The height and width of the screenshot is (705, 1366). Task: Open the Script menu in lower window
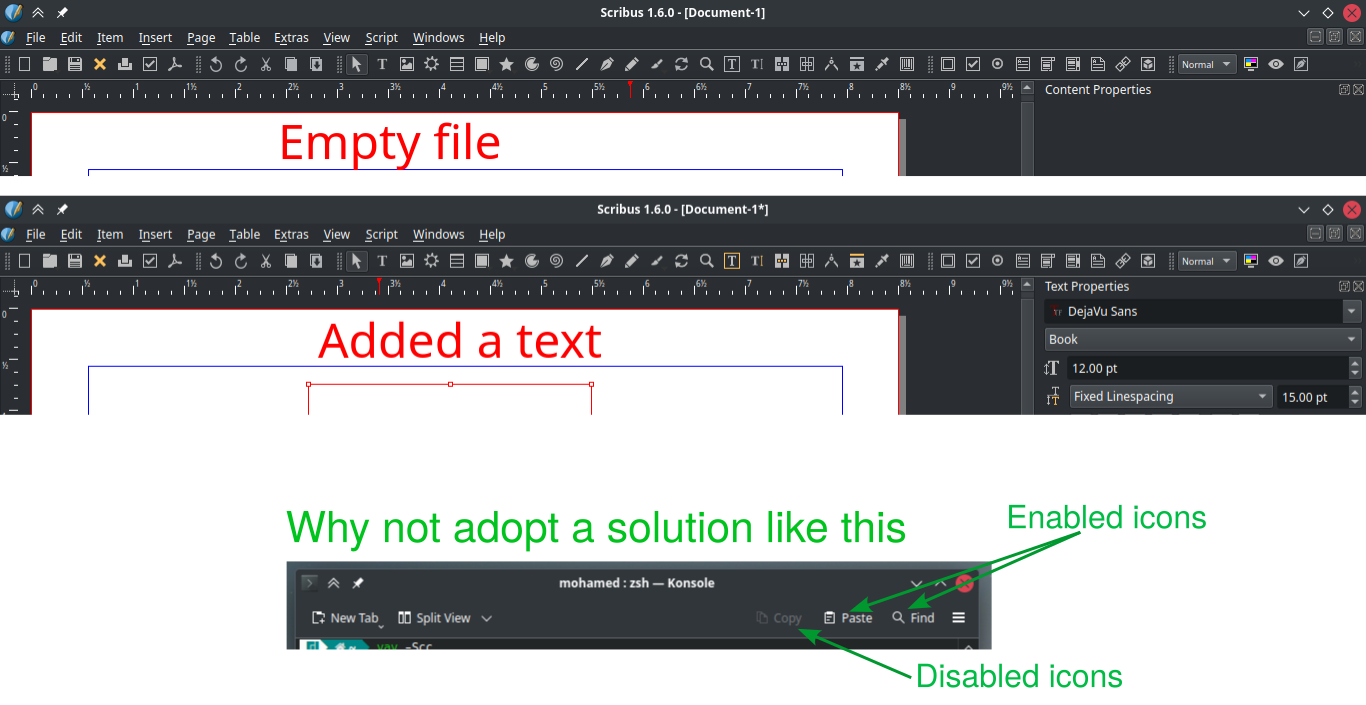pos(381,235)
